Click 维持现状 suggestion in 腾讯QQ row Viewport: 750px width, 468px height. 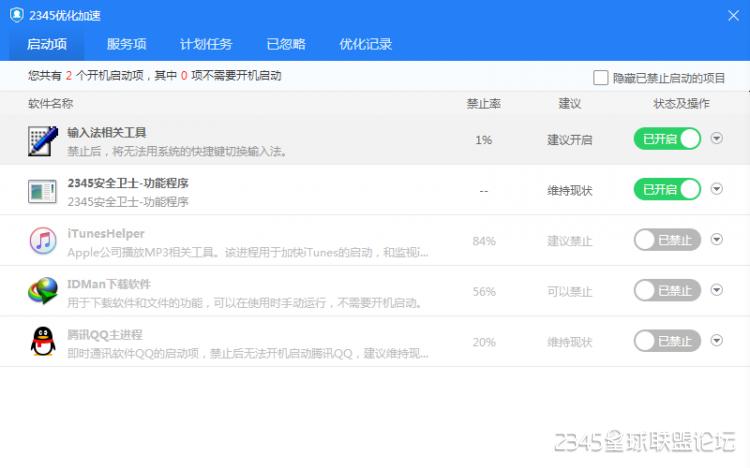pyautogui.click(x=570, y=342)
